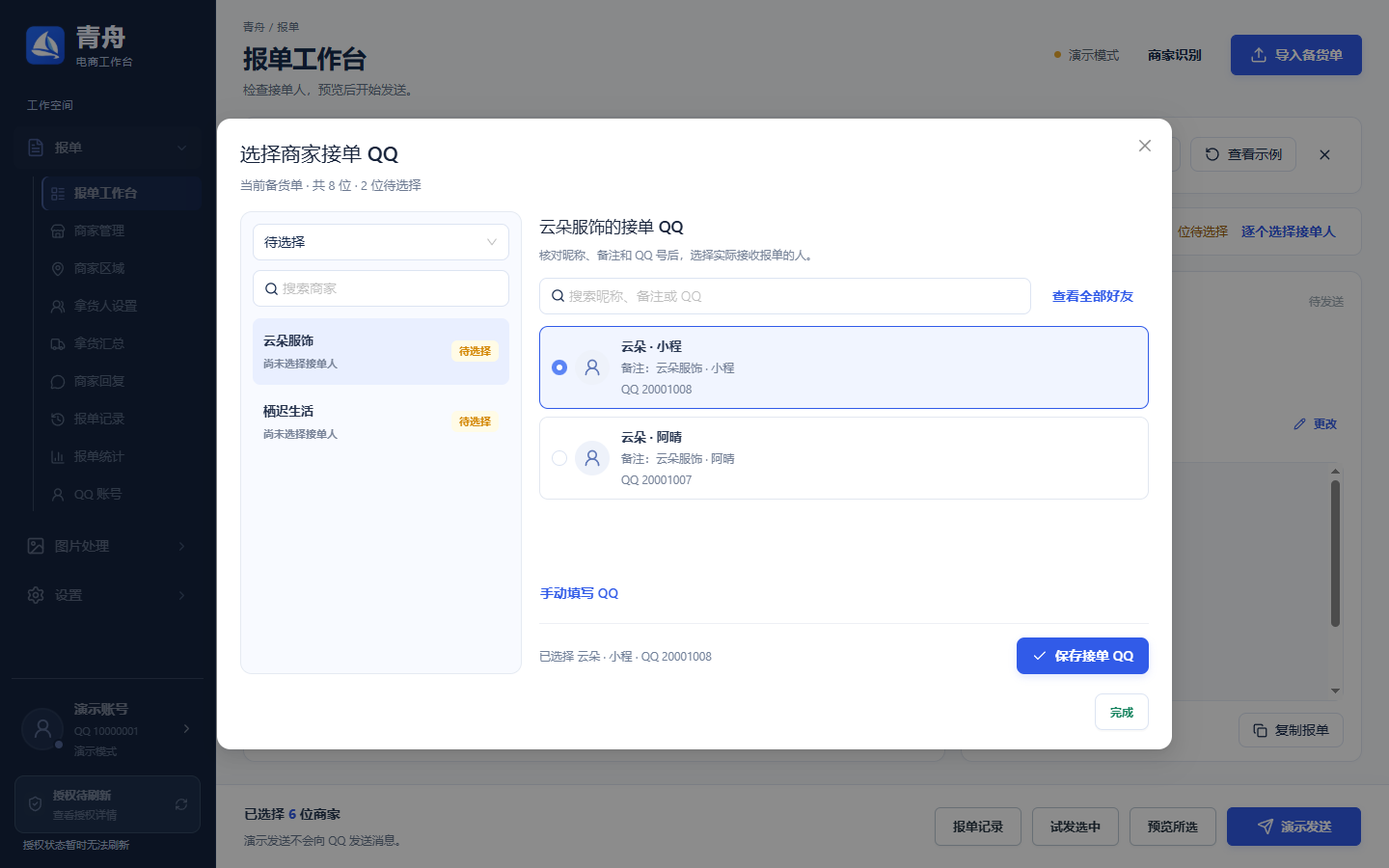Click the 完成 button
Screen dimensions: 1389x868
pyautogui.click(x=1122, y=712)
